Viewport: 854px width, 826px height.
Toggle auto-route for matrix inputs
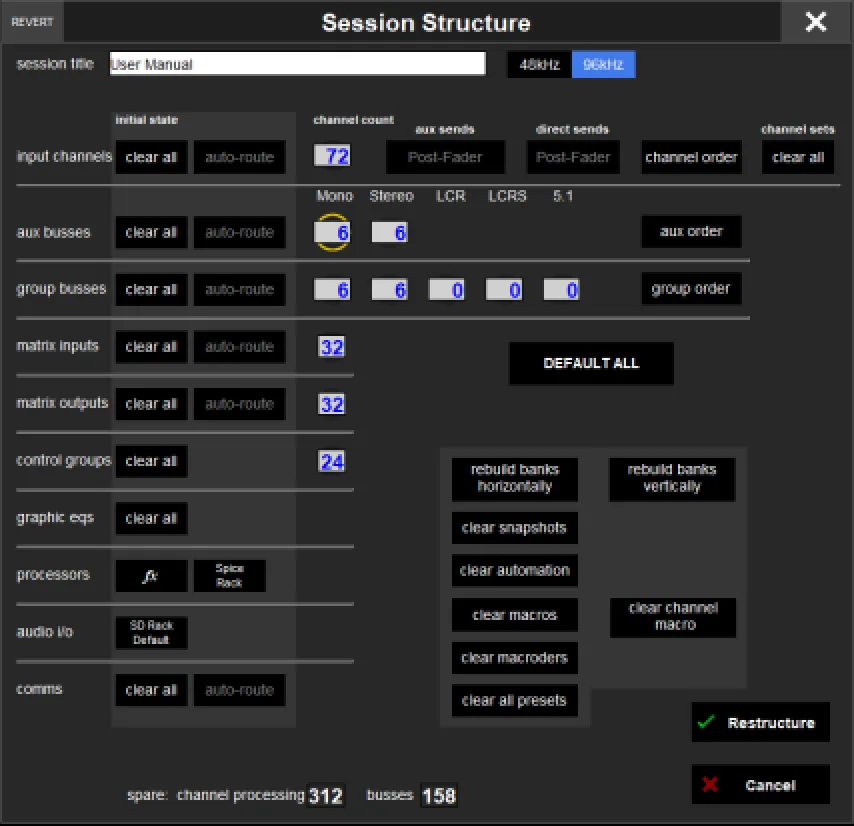(239, 347)
